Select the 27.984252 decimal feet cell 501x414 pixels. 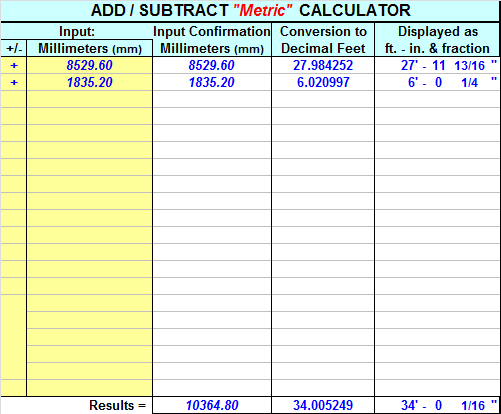[x=323, y=65]
